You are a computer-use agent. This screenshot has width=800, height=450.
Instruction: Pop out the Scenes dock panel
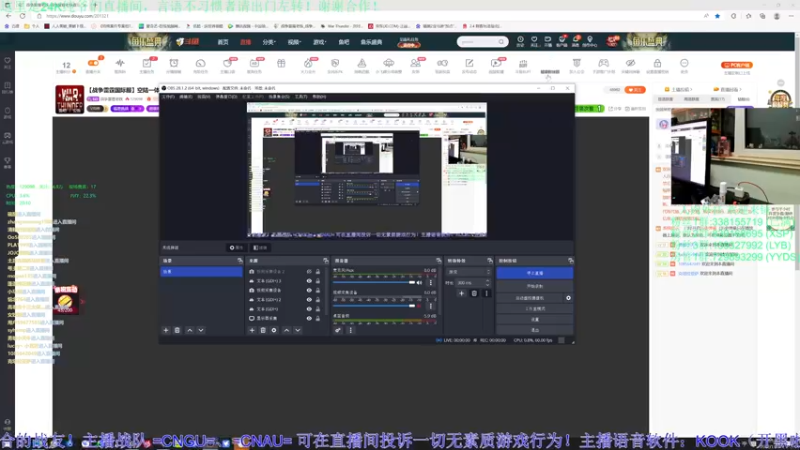[240, 261]
